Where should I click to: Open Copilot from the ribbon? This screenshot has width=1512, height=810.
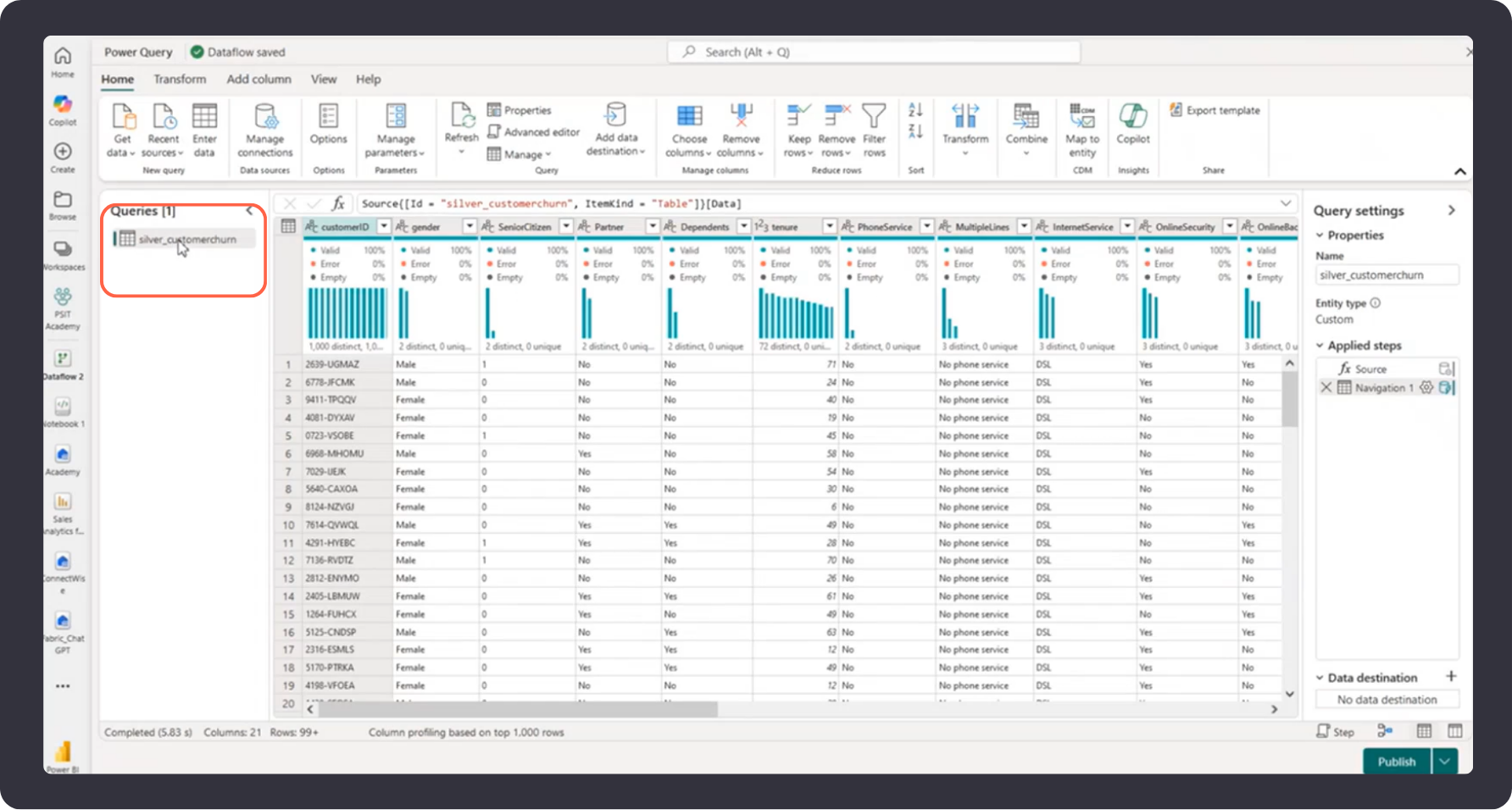click(x=1132, y=117)
